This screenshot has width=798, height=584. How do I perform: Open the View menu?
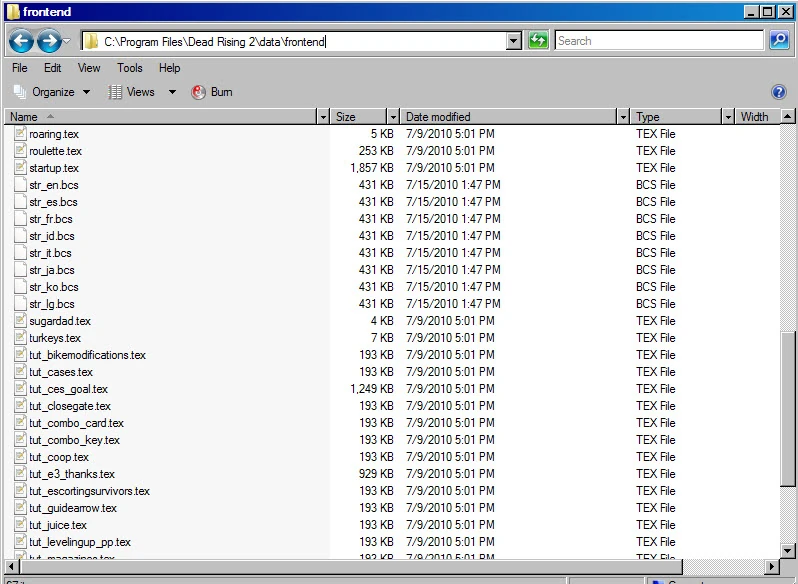point(89,68)
